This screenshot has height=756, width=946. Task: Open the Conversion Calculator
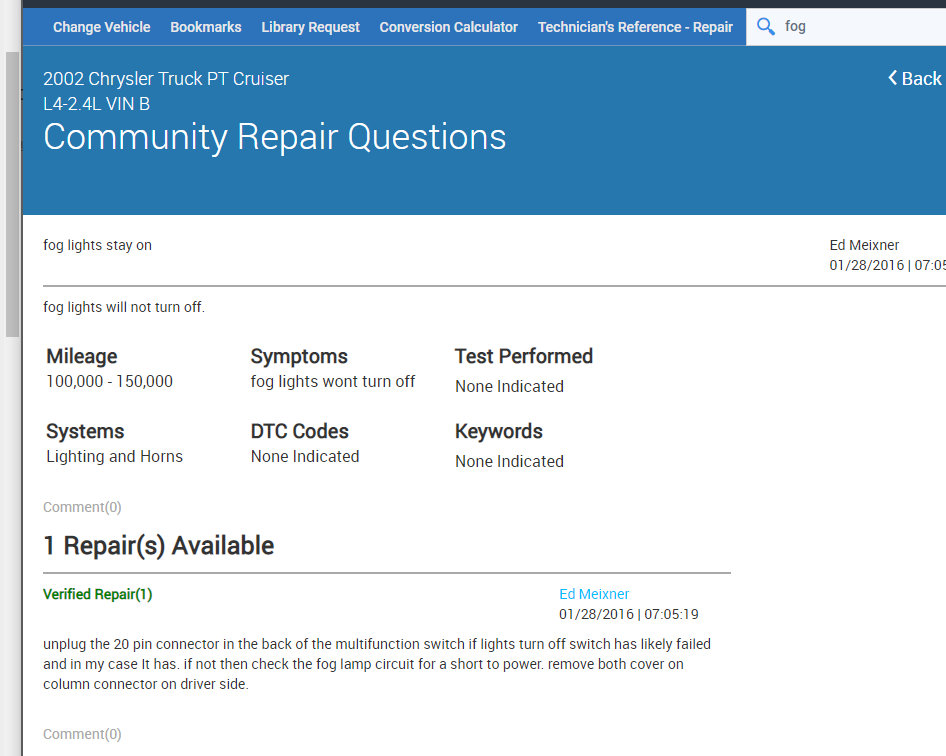click(448, 27)
